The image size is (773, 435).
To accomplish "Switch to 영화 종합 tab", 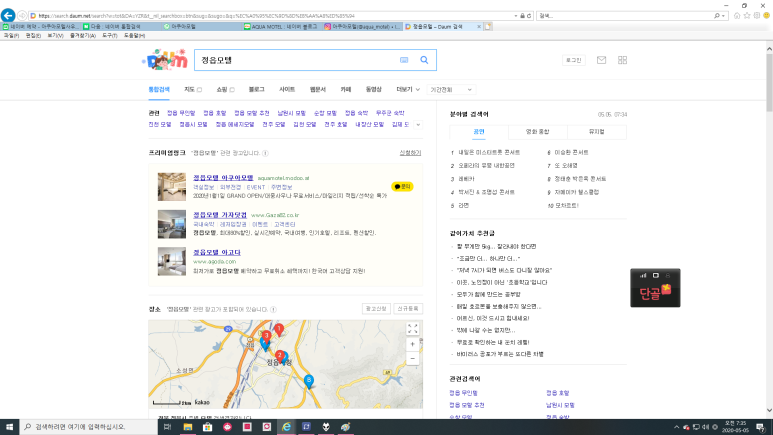I will tap(537, 132).
